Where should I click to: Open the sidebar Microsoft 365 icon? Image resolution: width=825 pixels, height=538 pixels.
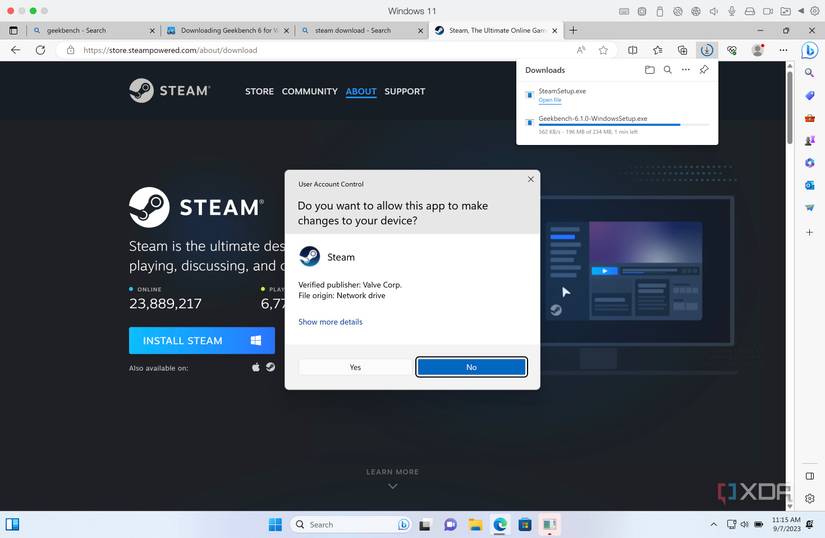click(809, 163)
